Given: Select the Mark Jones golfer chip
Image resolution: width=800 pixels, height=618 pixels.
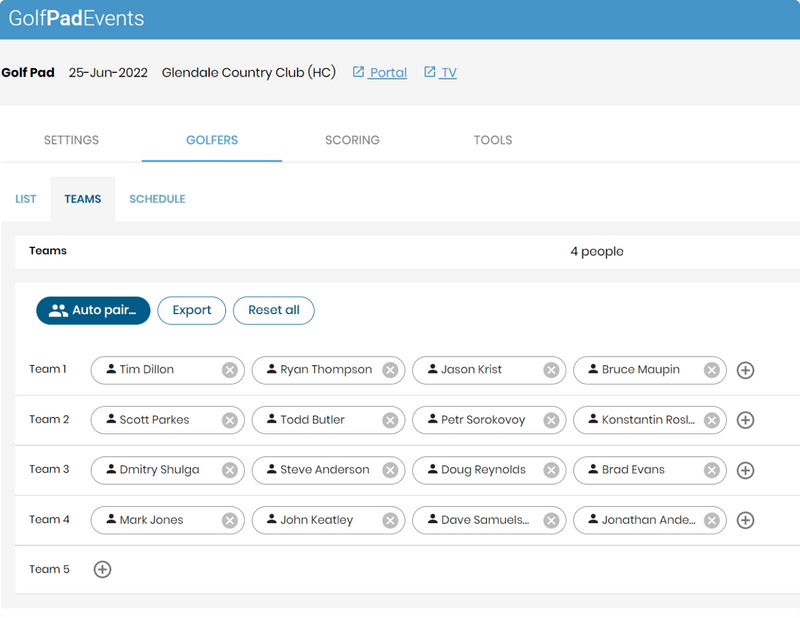Looking at the screenshot, I should pyautogui.click(x=167, y=520).
